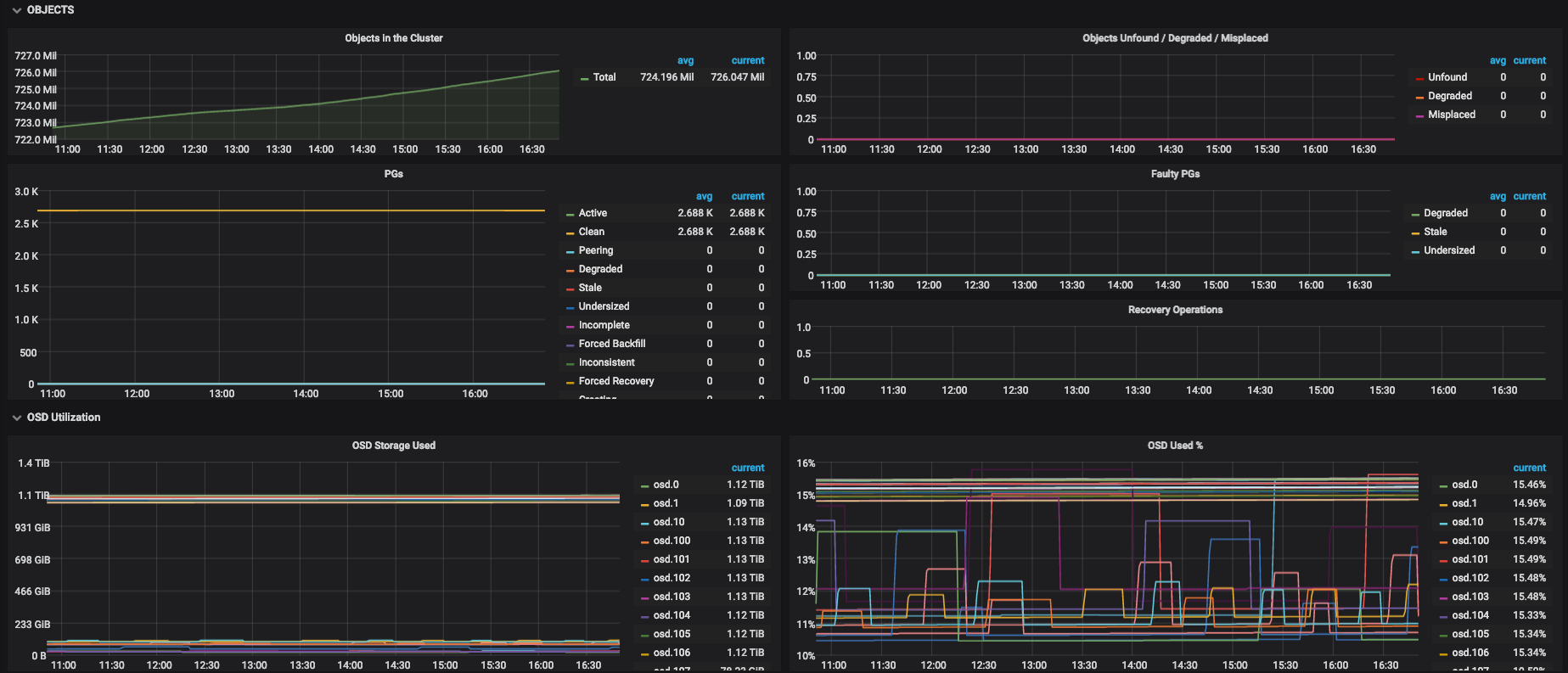The image size is (1568, 673).
Task: Click osd.0 color swatch in OSD Used % legend
Action: [x=1443, y=485]
